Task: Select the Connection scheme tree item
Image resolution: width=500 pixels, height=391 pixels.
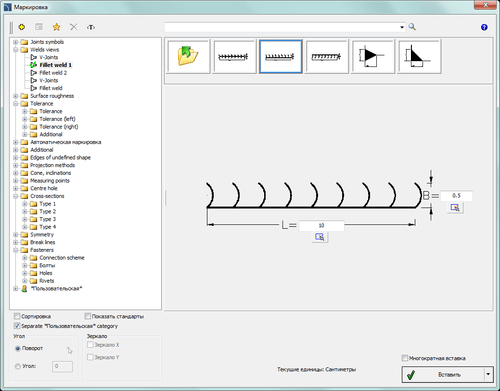Action: (62, 258)
